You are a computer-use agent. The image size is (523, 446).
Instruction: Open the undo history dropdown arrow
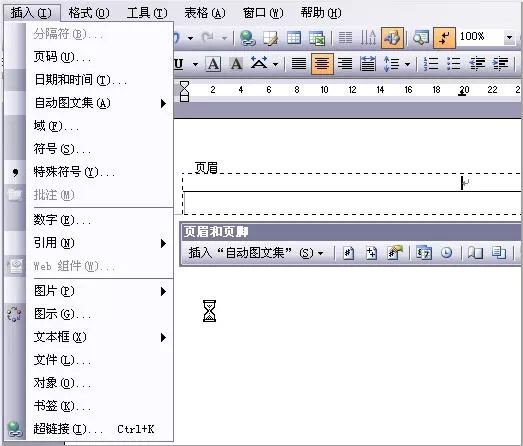[190, 38]
